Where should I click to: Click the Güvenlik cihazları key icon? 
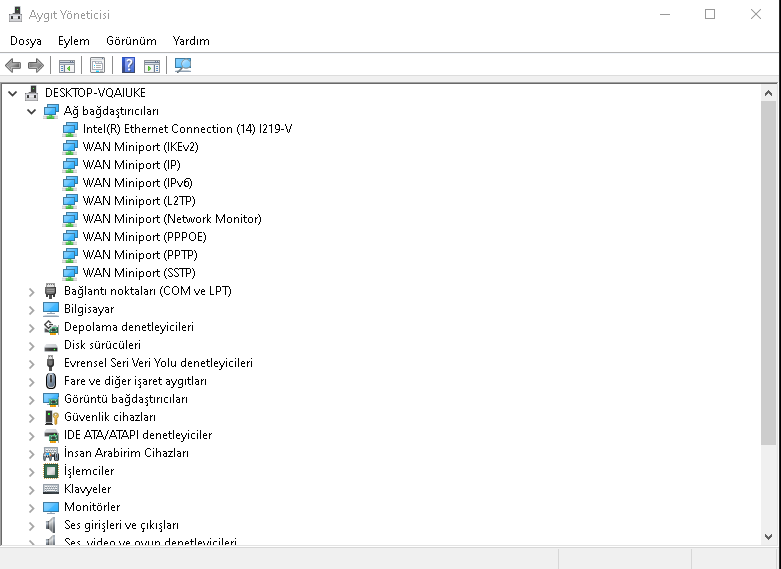click(52, 417)
